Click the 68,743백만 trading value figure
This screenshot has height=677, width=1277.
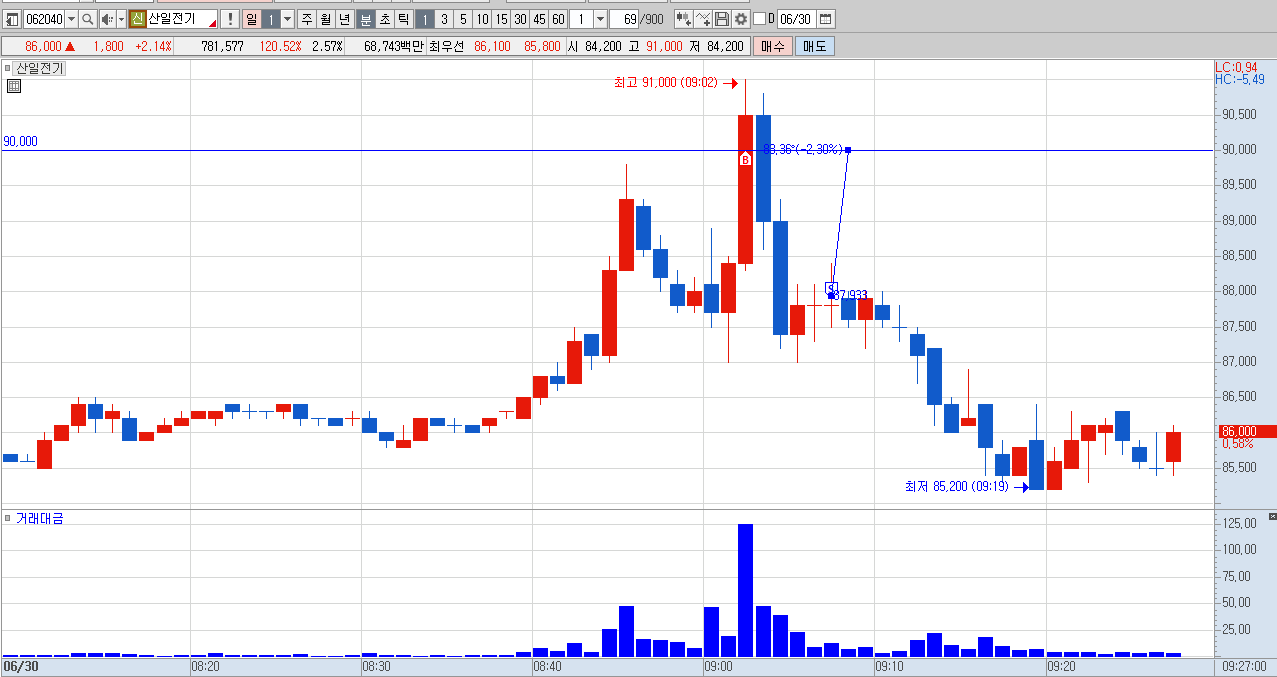[x=394, y=46]
